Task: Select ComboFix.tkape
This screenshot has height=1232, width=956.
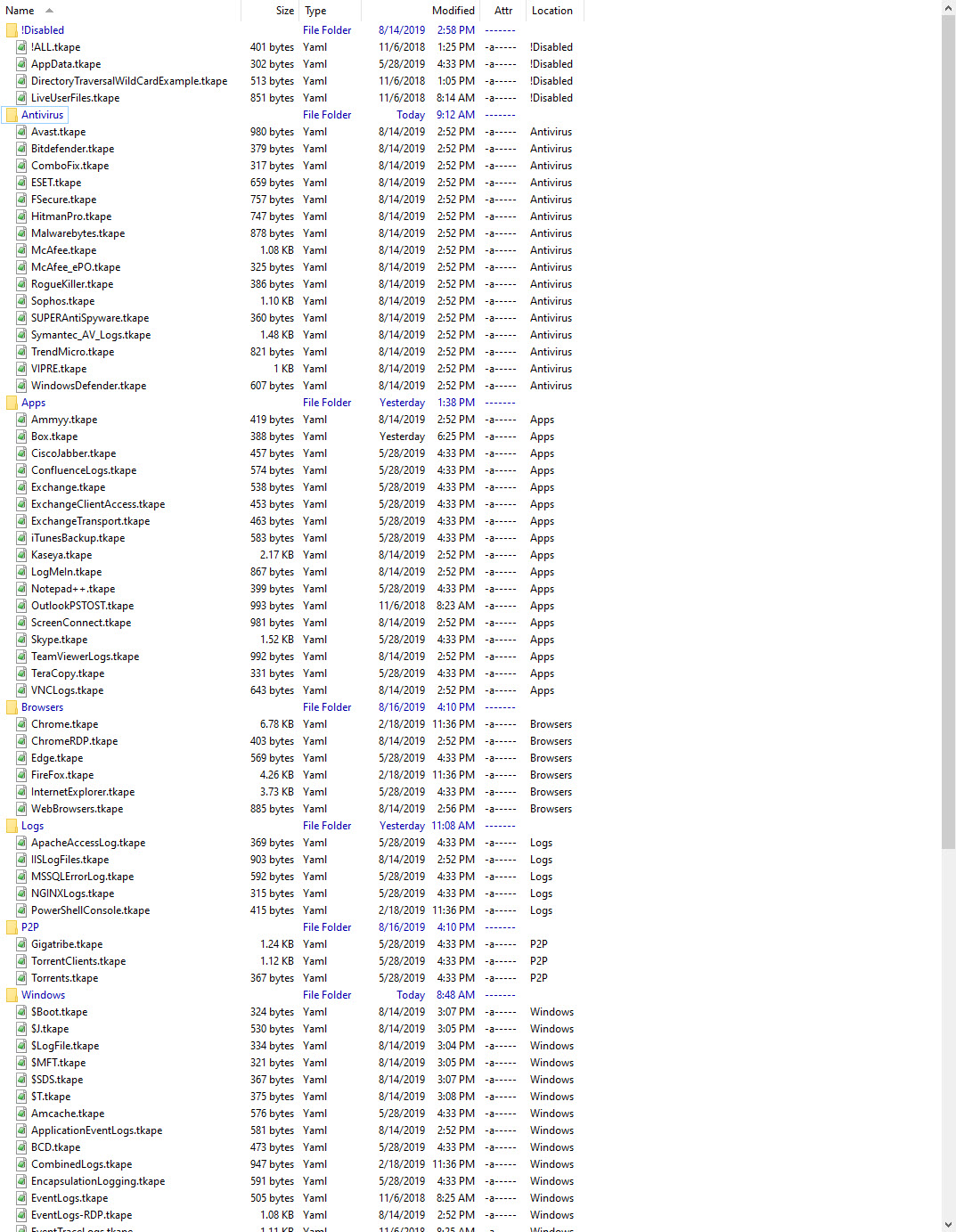Action: pyautogui.click(x=69, y=166)
